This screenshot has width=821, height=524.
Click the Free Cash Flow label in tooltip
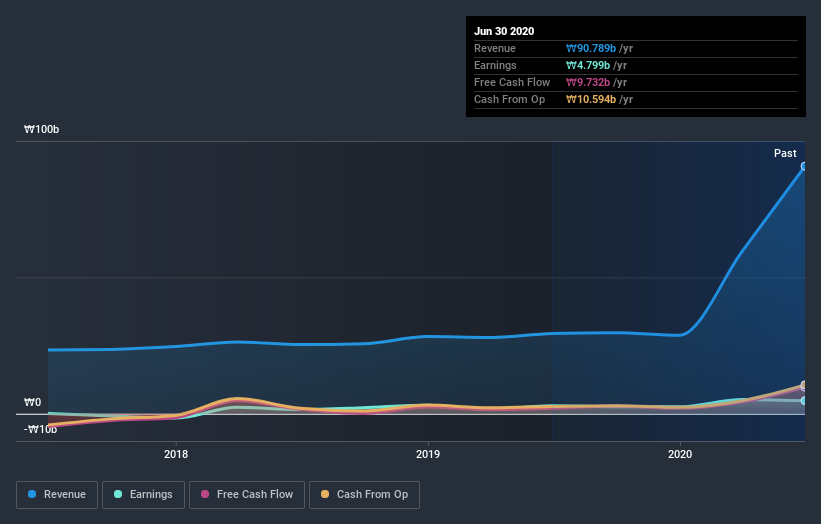[512, 82]
